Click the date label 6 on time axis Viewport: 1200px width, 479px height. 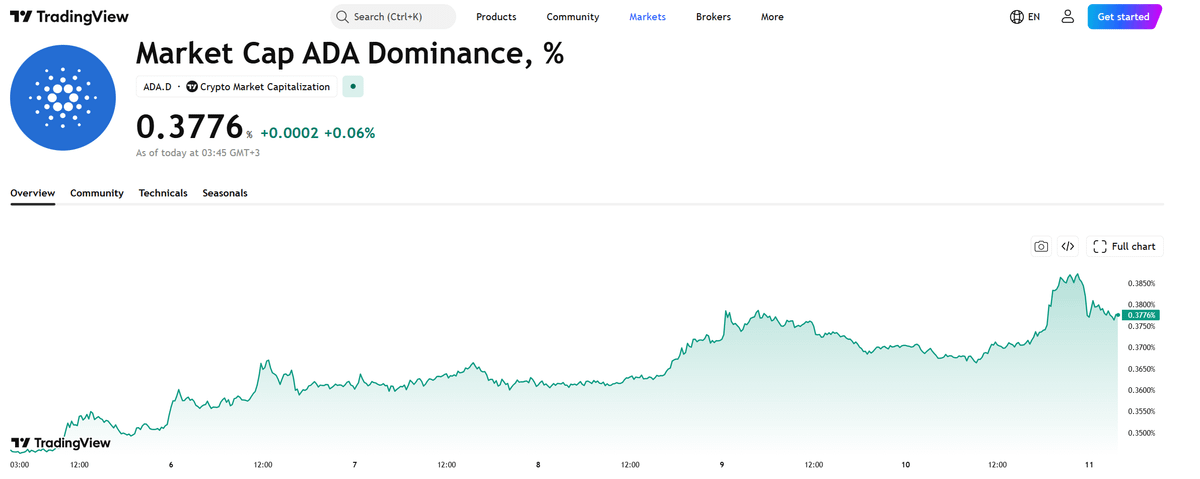tap(171, 465)
